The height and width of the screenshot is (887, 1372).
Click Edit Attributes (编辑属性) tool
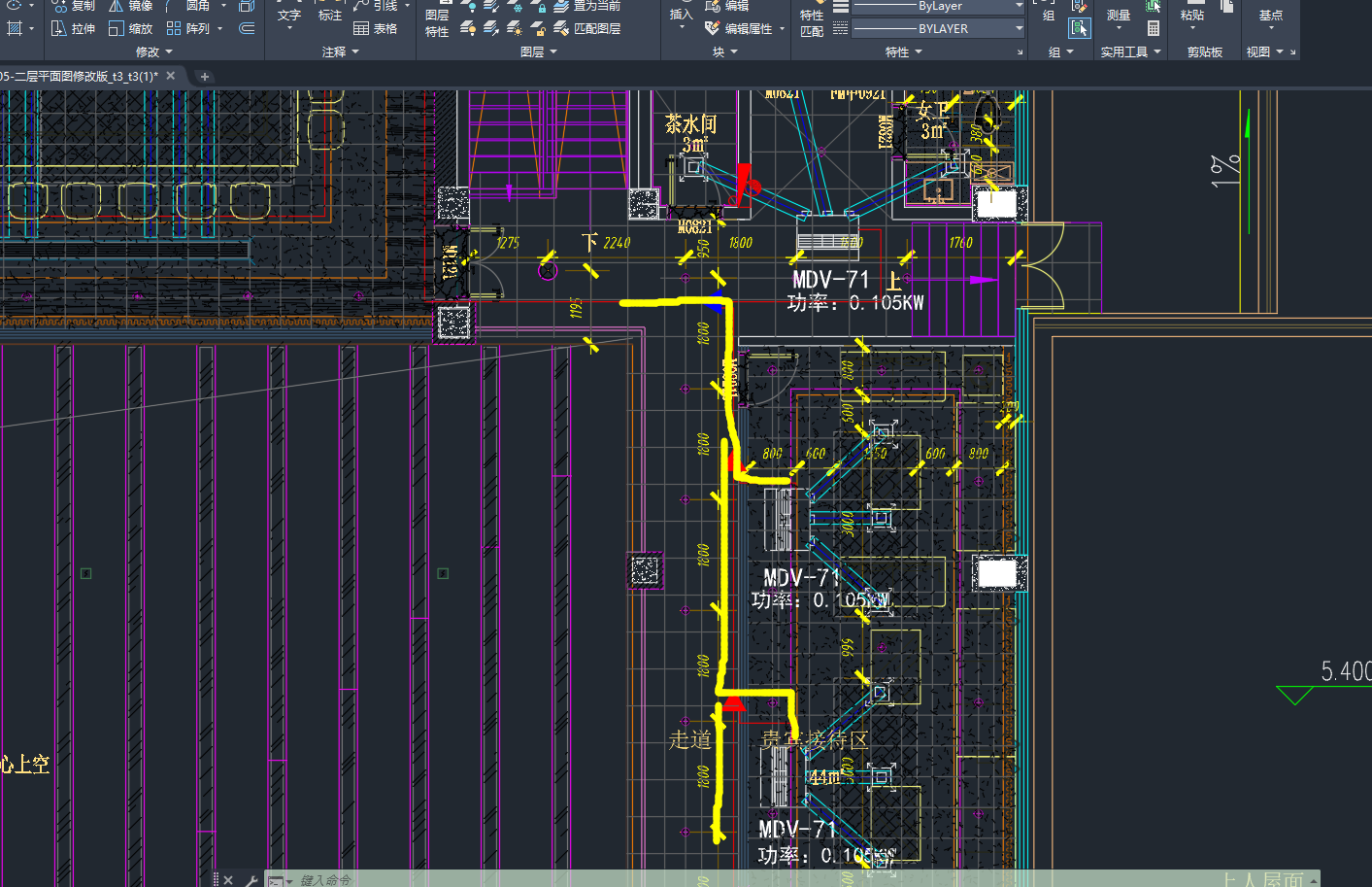click(740, 28)
